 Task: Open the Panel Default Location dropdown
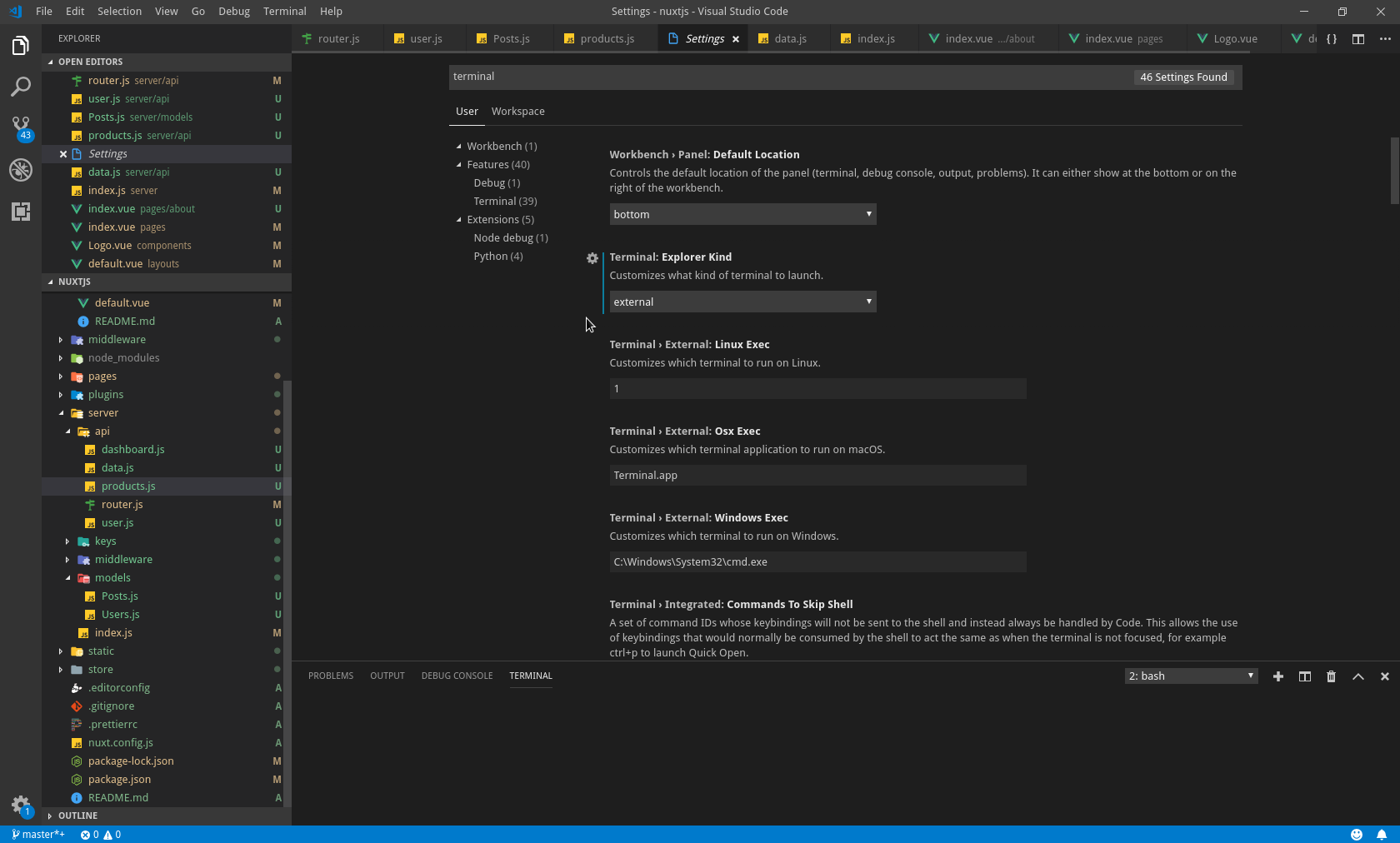click(742, 214)
